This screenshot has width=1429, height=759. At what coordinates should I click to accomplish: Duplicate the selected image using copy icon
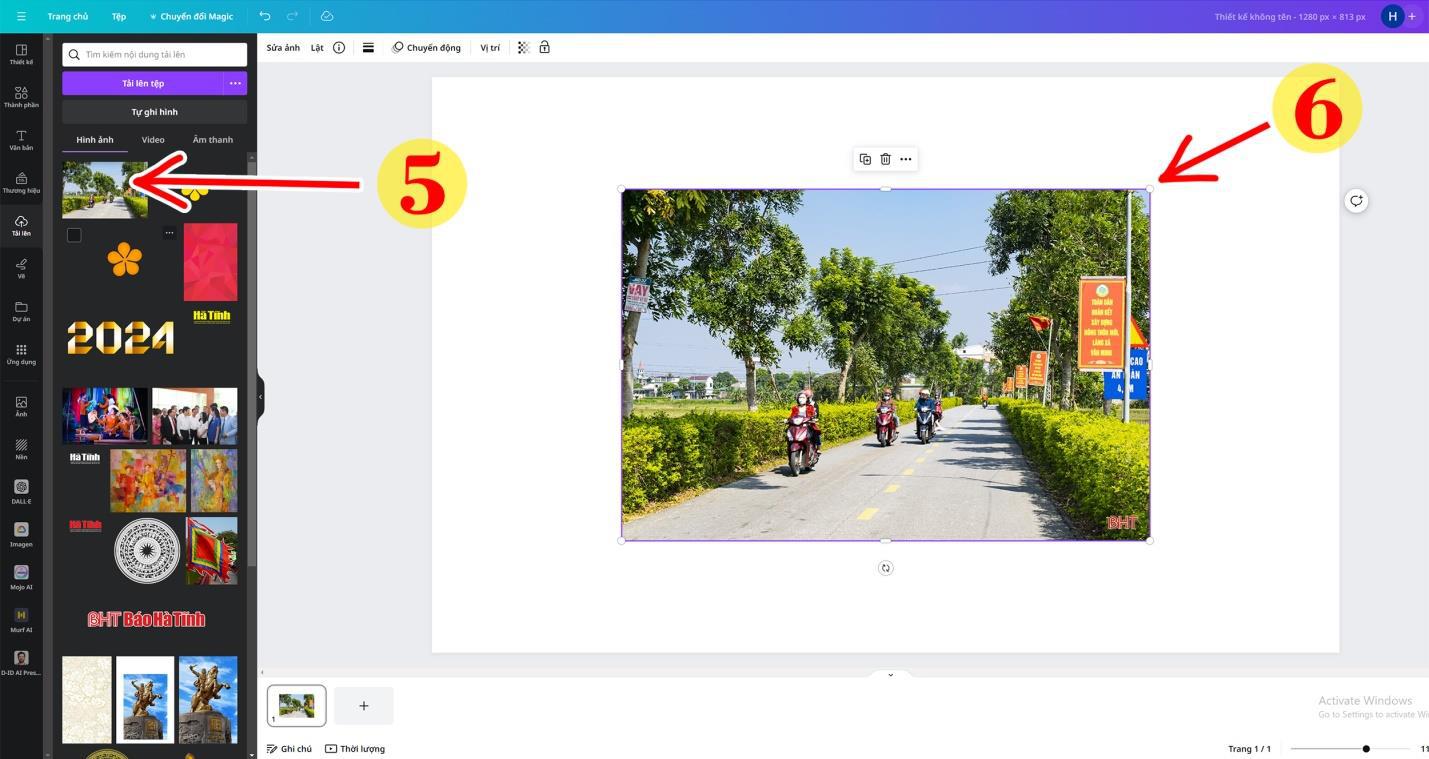point(865,159)
